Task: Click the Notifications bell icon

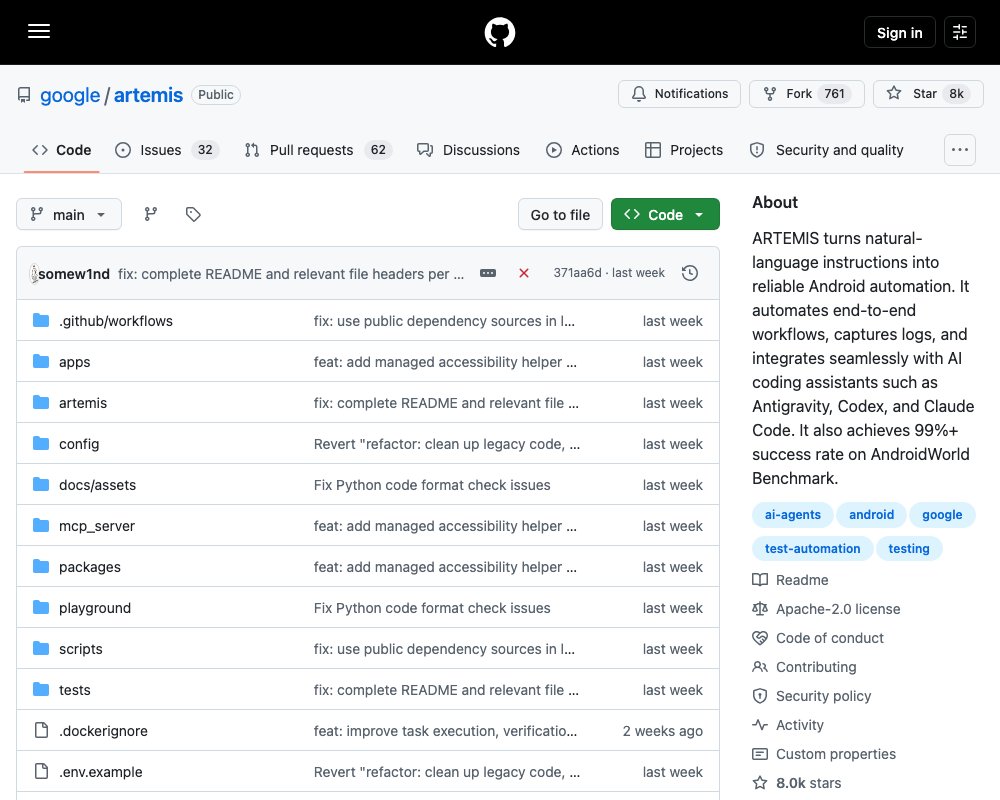Action: pos(638,94)
